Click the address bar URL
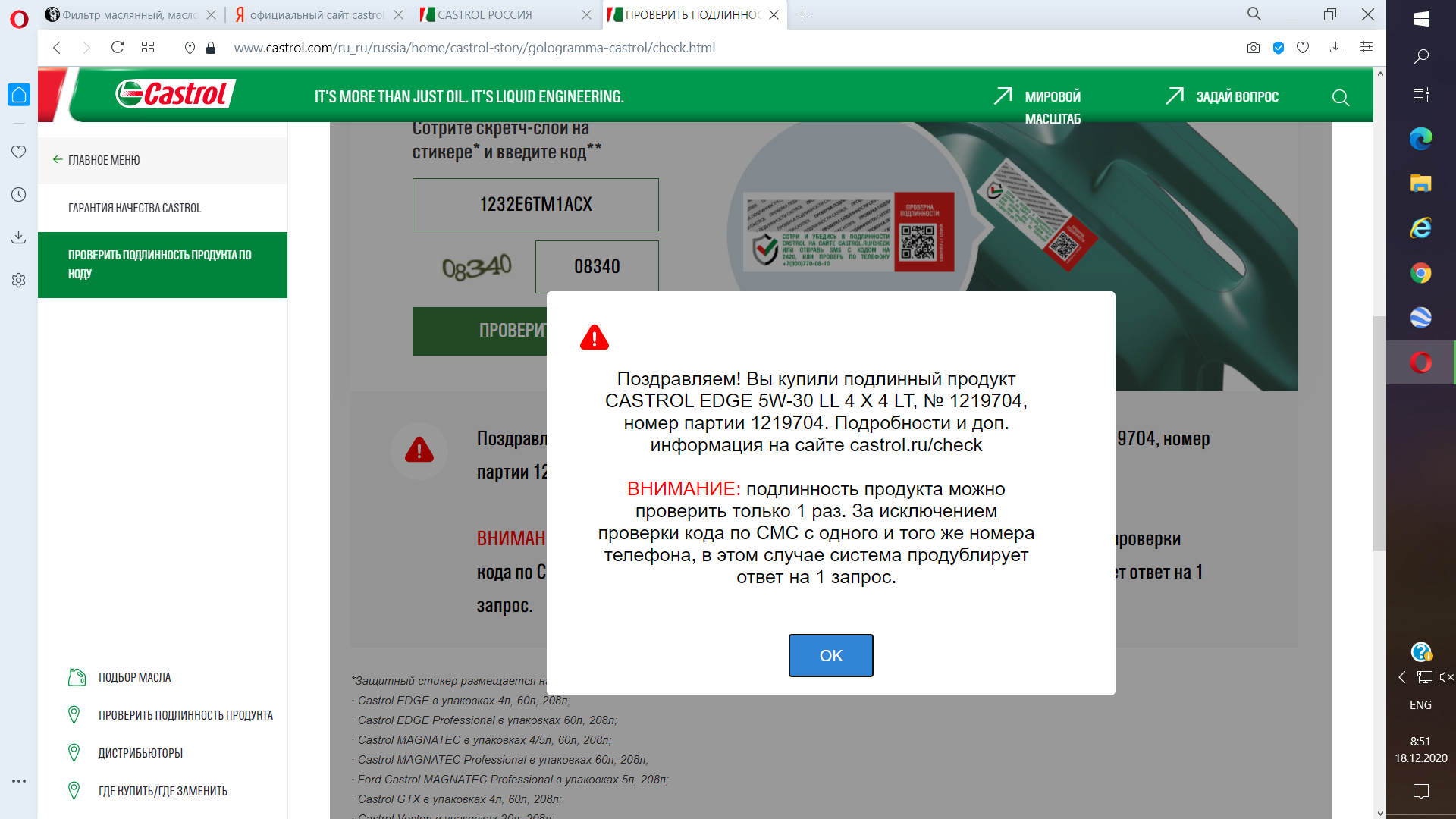 pos(474,48)
